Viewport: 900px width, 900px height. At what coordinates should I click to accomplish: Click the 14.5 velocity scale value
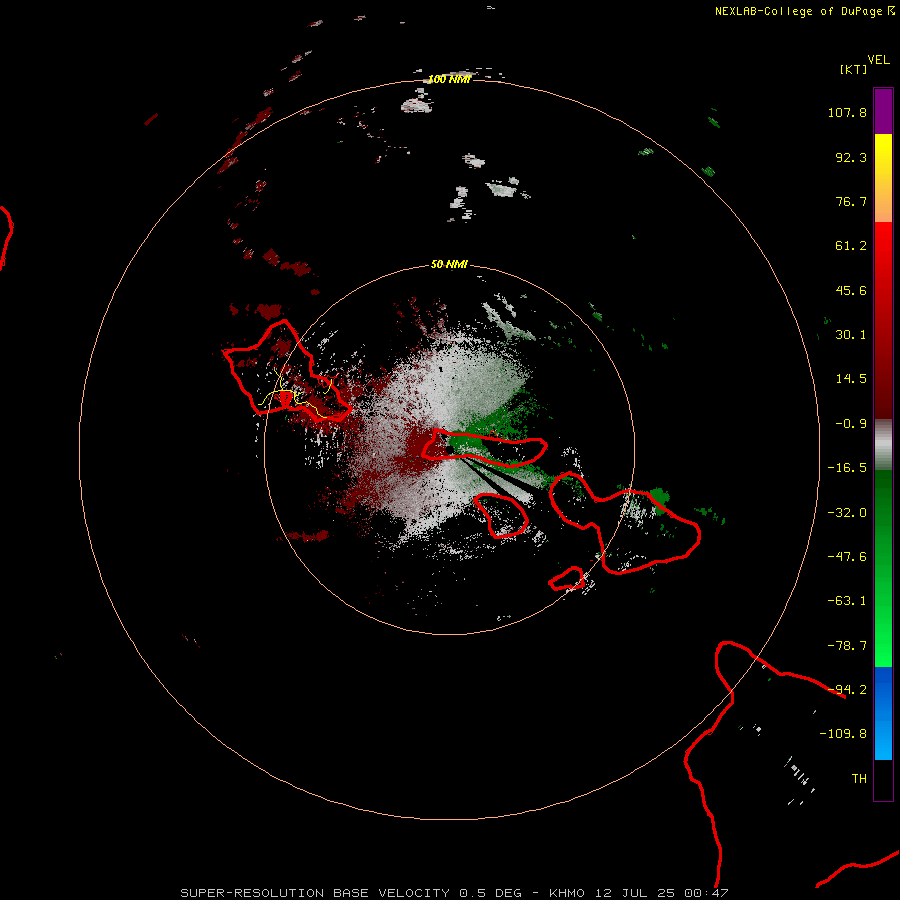[x=851, y=379]
